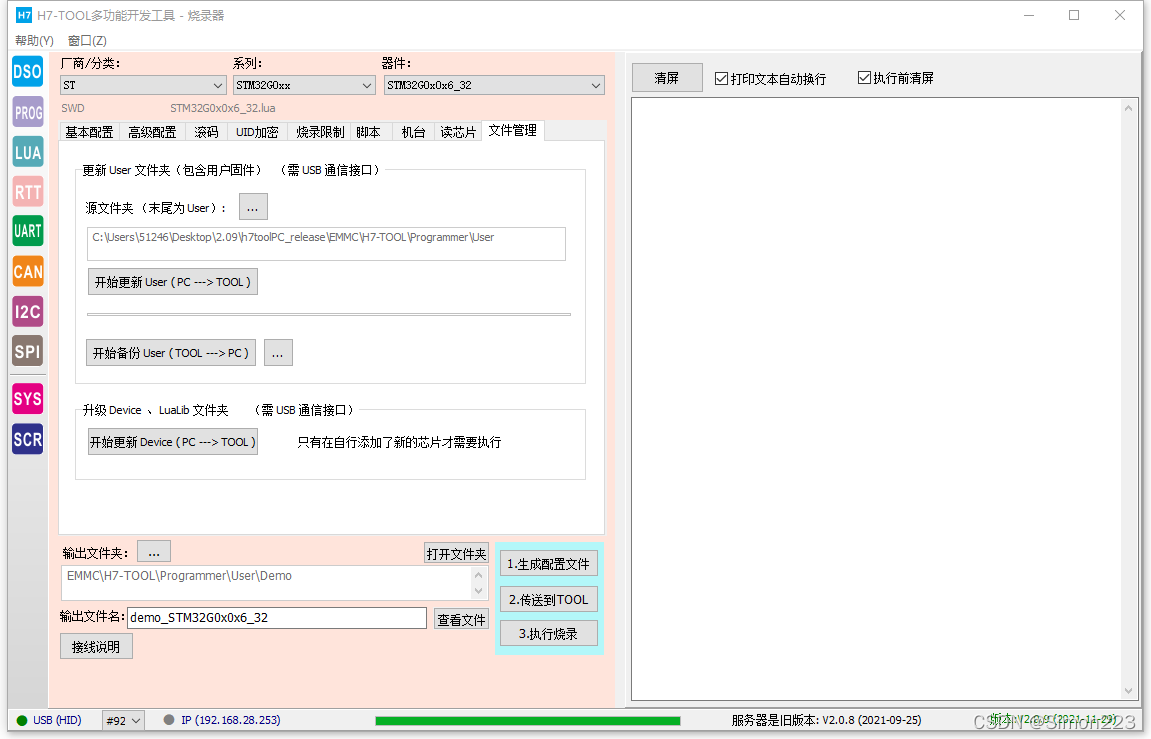The width and height of the screenshot is (1151, 739).
Task: Select the PROG programmer icon
Action: (28, 112)
